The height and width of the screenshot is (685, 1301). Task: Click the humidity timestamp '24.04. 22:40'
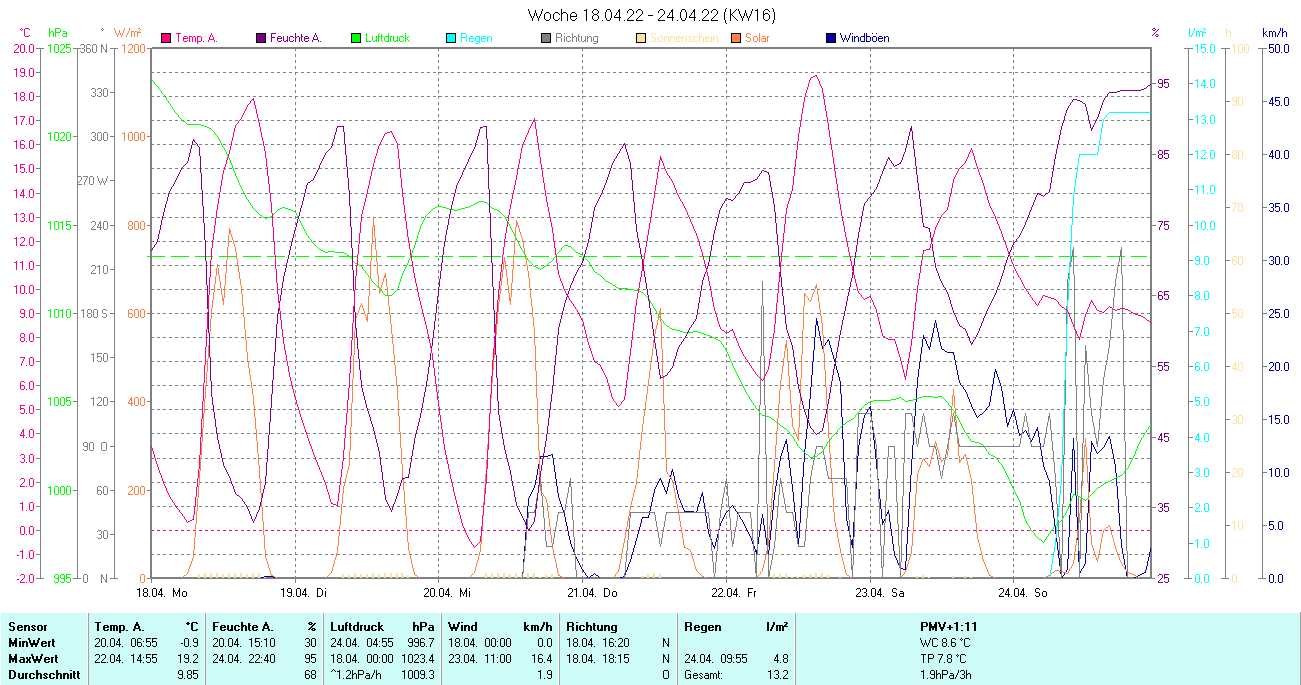pos(244,658)
